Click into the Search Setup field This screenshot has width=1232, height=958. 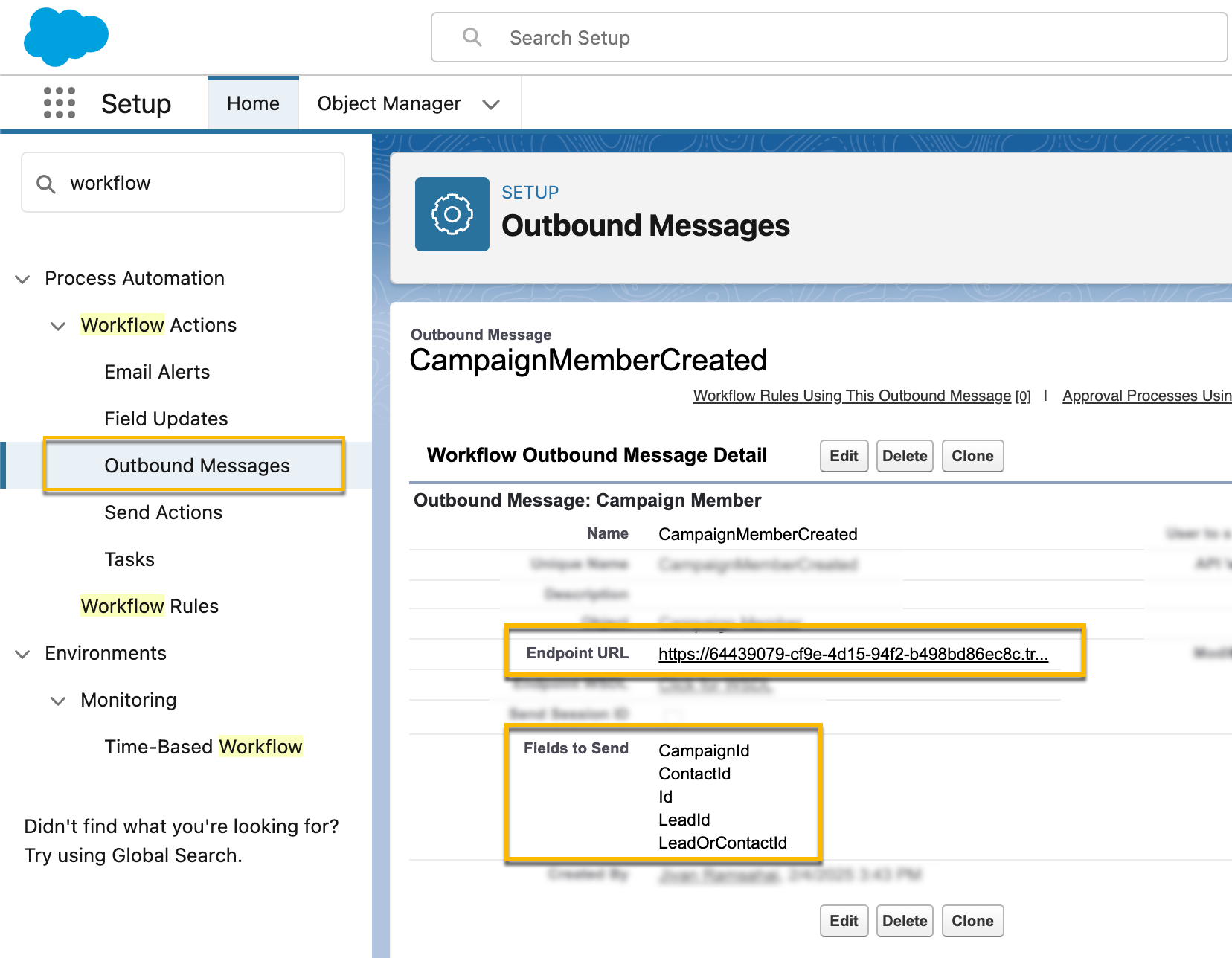829,37
